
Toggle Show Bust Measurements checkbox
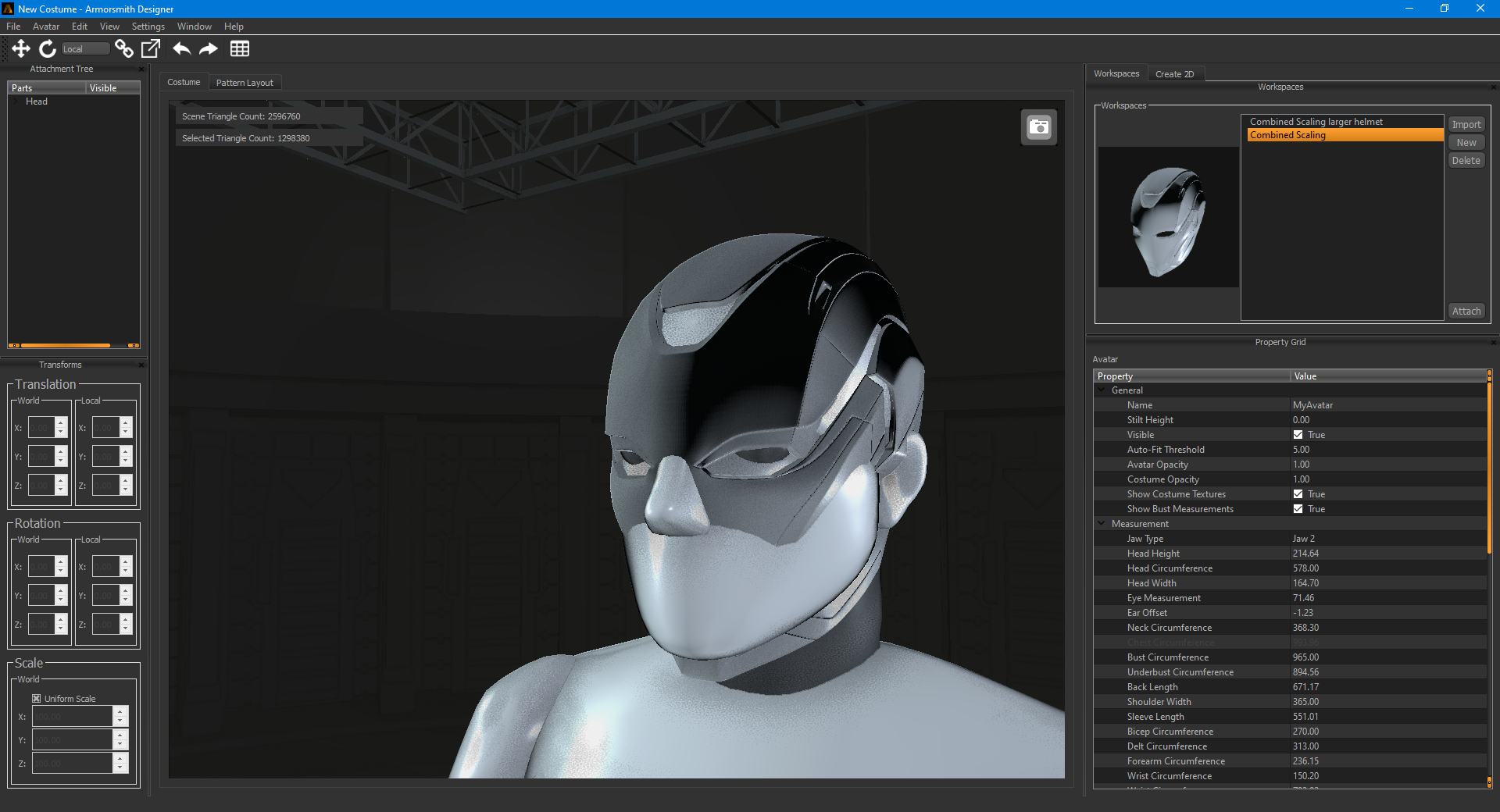click(x=1298, y=509)
